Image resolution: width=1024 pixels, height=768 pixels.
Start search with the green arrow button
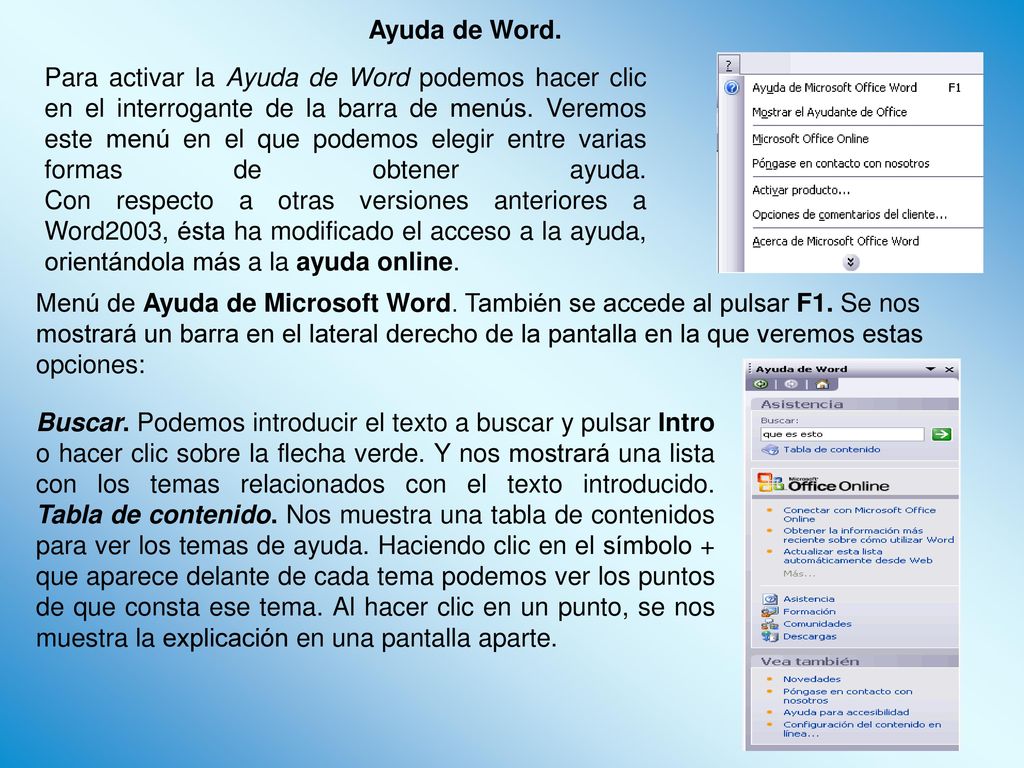pos(941,434)
